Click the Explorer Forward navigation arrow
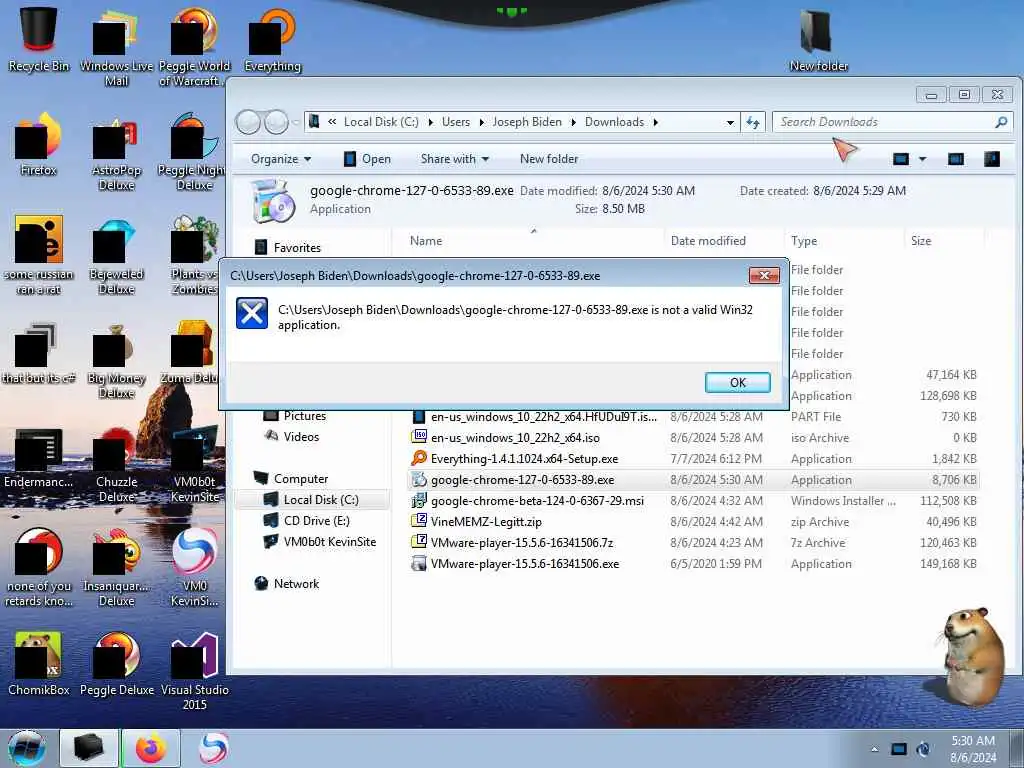Image resolution: width=1024 pixels, height=768 pixels. tap(276, 122)
